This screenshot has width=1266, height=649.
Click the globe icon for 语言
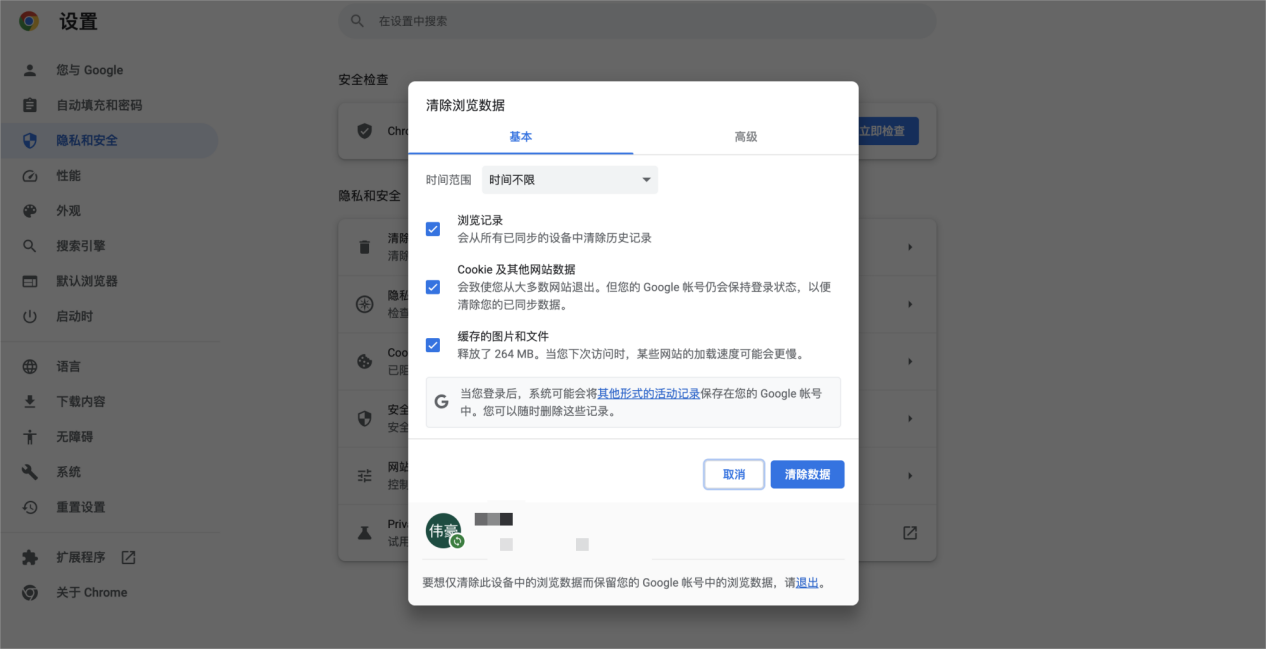pos(30,367)
